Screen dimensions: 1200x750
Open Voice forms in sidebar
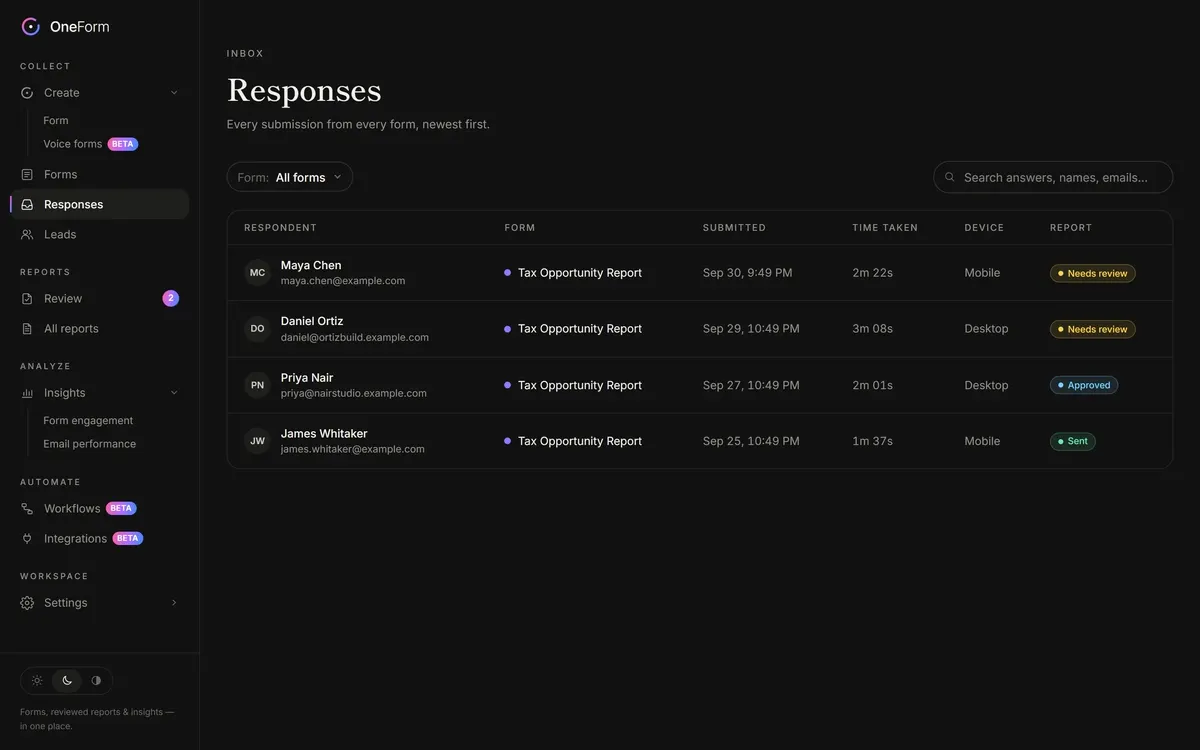[73, 144]
